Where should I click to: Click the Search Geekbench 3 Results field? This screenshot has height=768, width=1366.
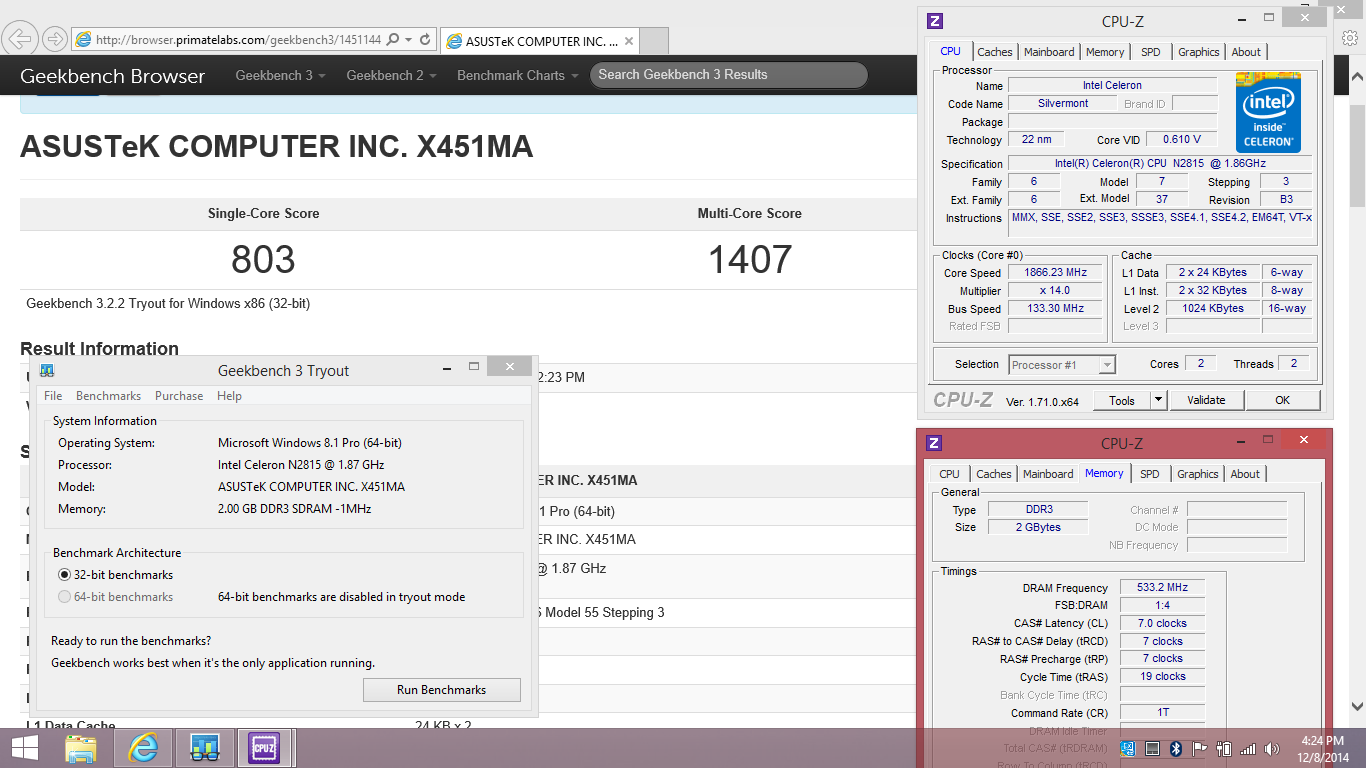729,75
